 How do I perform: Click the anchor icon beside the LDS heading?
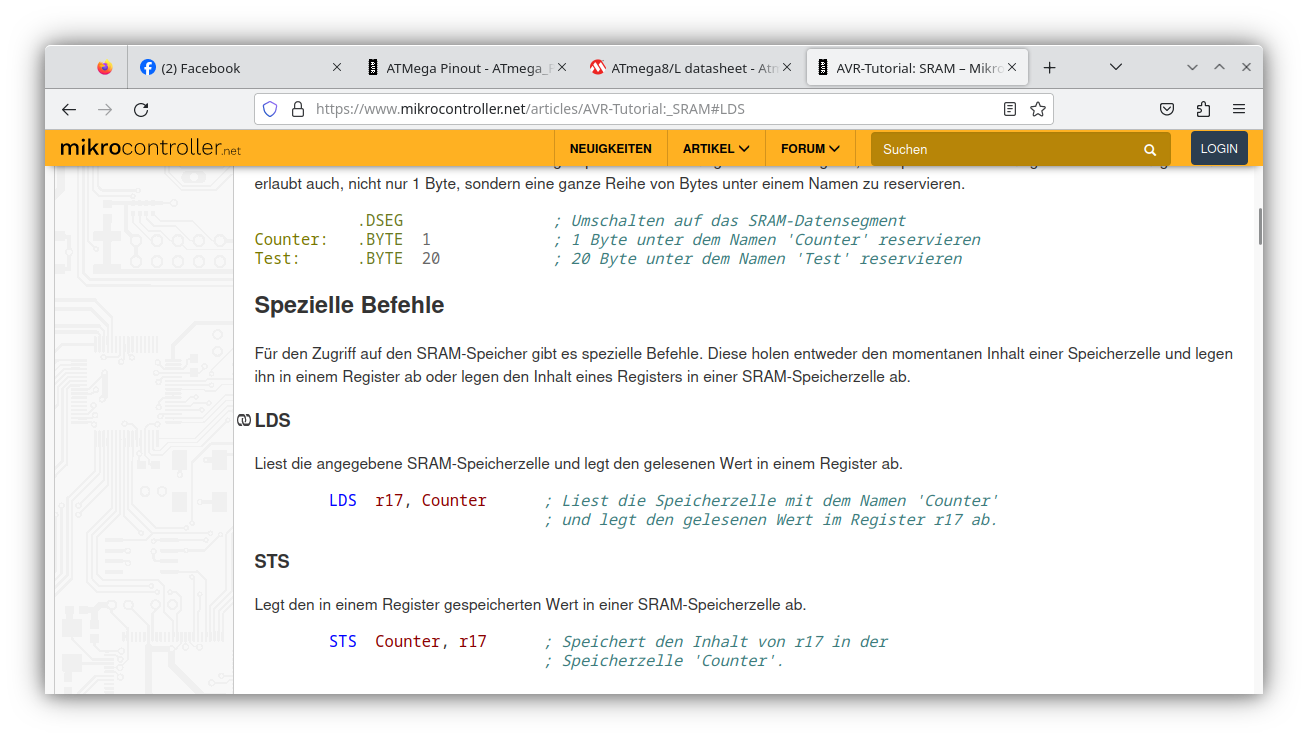242,420
